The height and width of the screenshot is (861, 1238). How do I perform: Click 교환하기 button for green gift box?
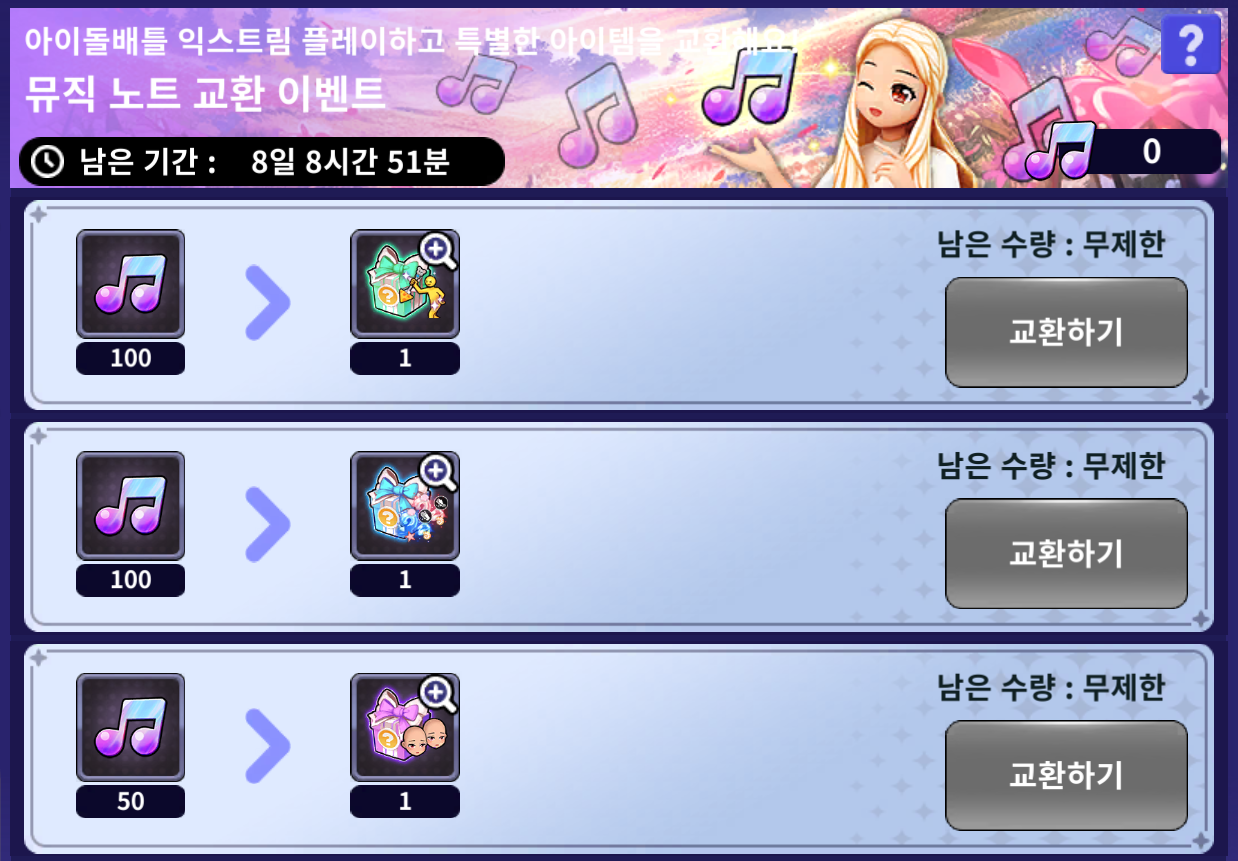point(1066,332)
